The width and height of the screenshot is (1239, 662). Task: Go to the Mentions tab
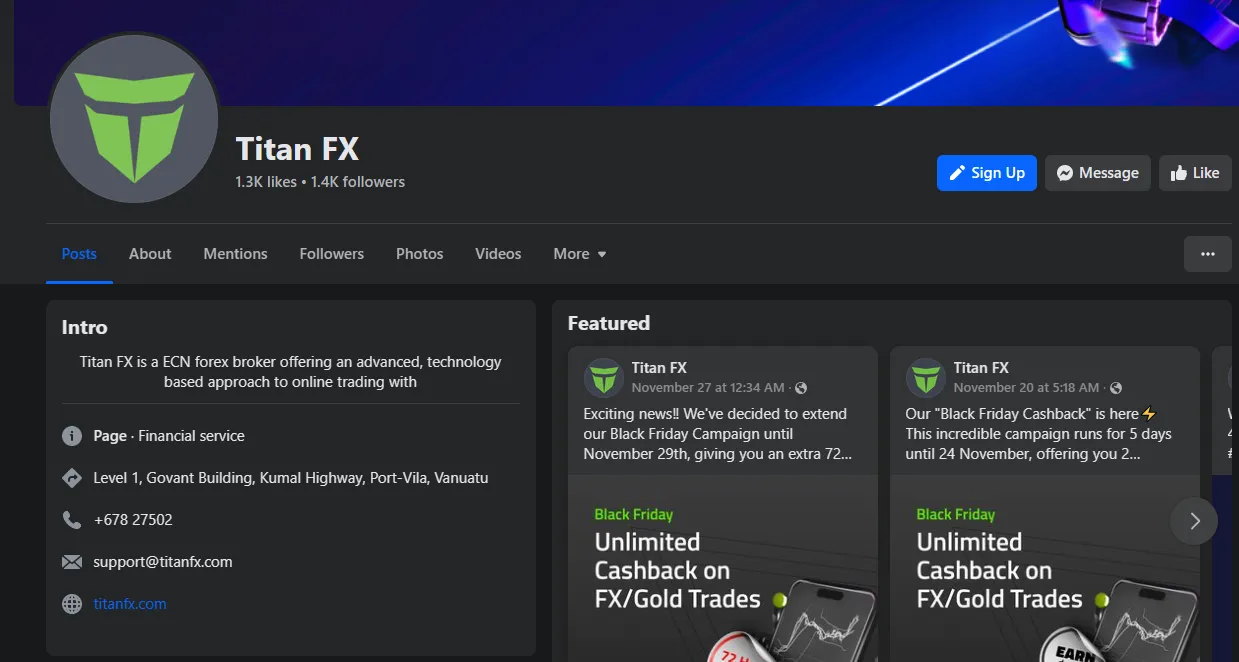(235, 254)
